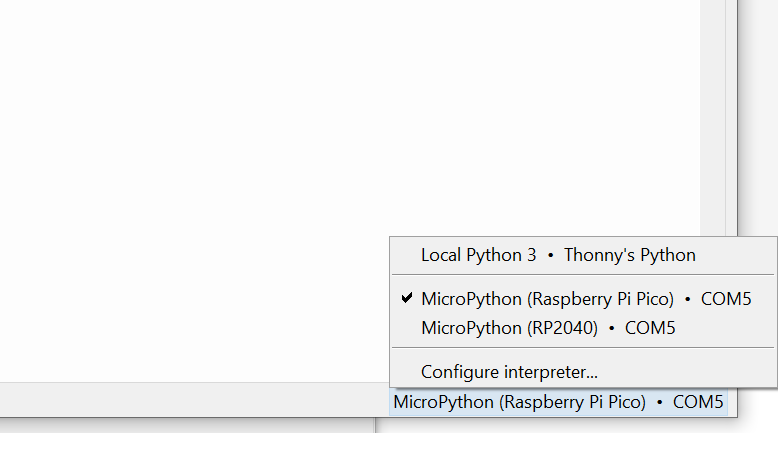Open Configure interpreter... dialog
The height and width of the screenshot is (454, 778).
[509, 372]
